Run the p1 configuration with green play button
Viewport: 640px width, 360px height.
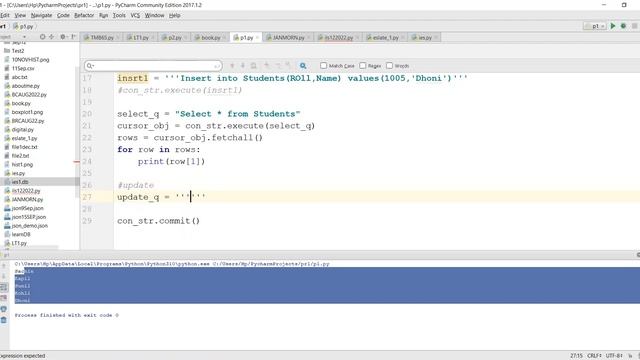coord(613,26)
